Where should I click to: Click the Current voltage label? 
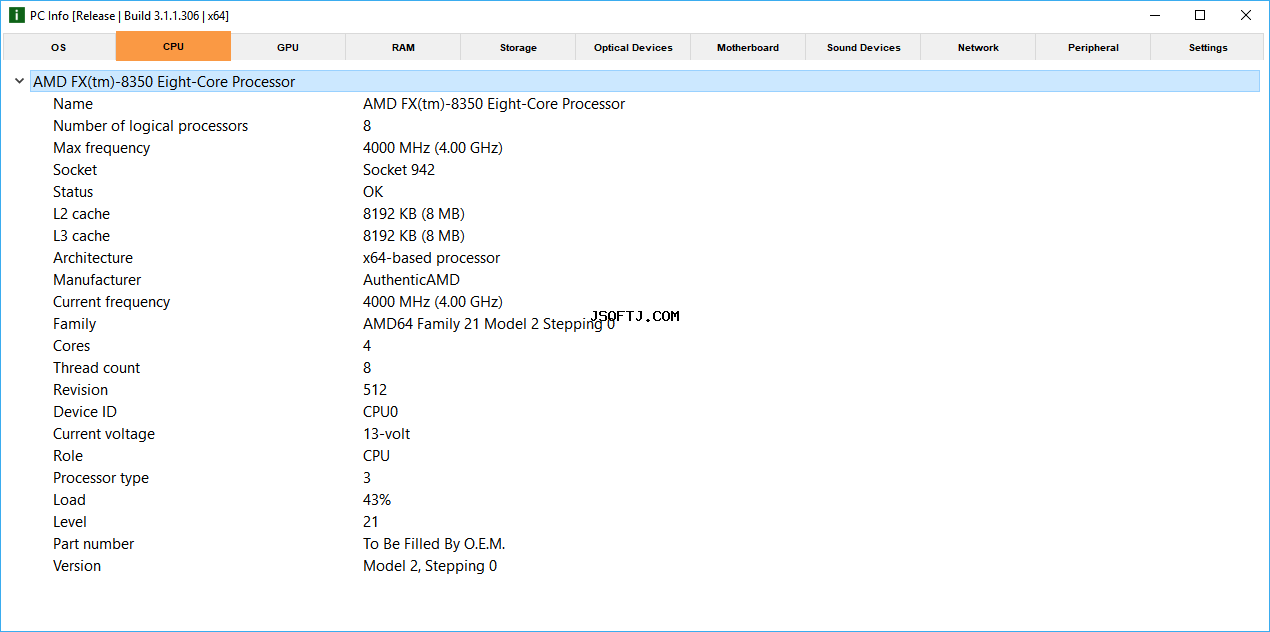click(x=104, y=434)
